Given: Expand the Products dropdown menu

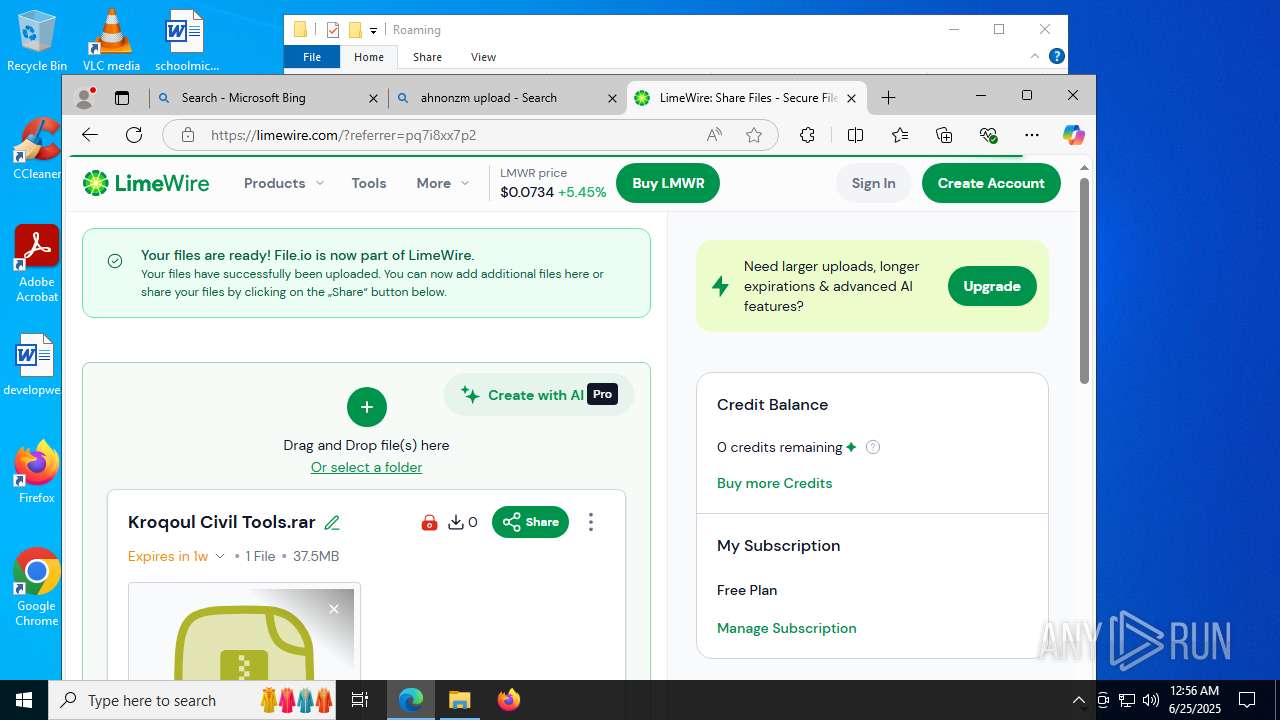Looking at the screenshot, I should (284, 183).
